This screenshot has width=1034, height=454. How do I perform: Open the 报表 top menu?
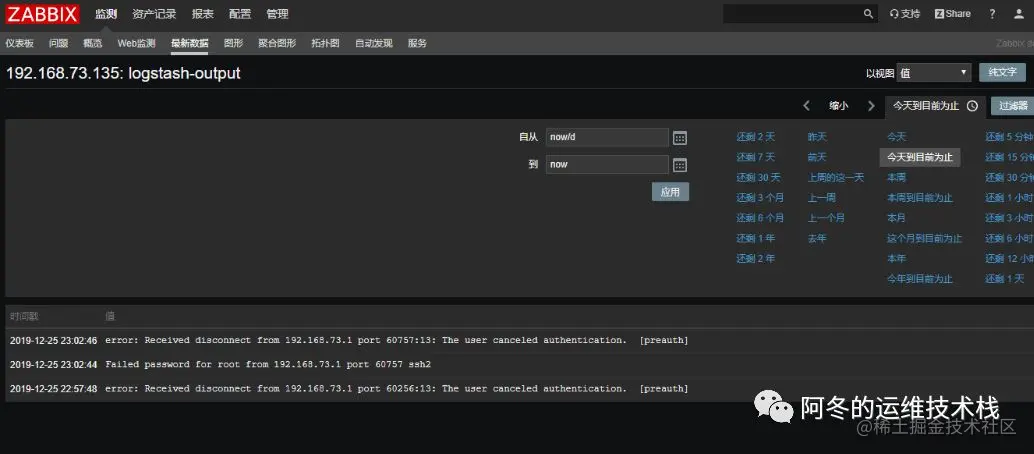coord(202,14)
